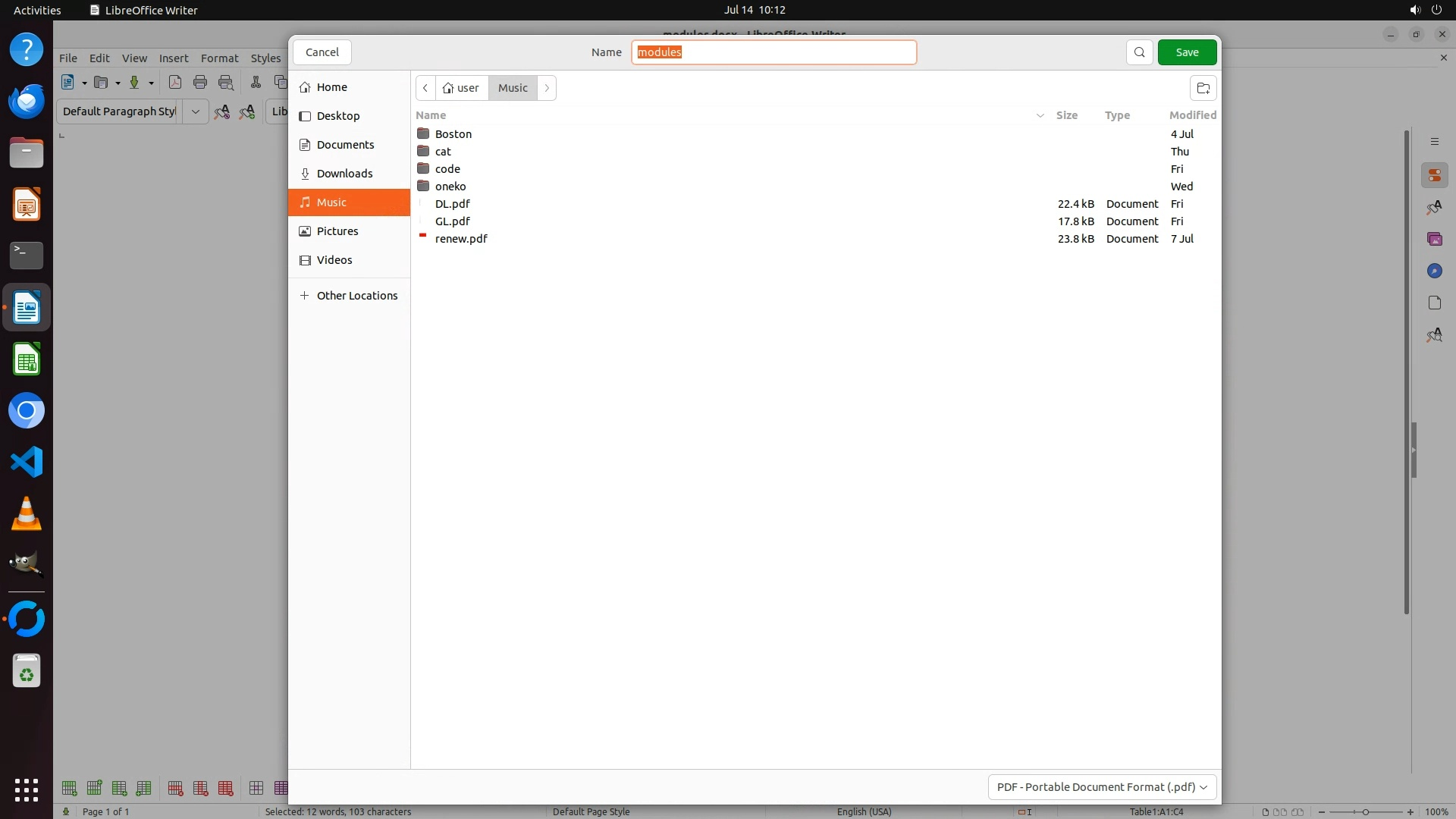Open Show Applications grid icon
The height and width of the screenshot is (819, 1456).
[x=27, y=789]
